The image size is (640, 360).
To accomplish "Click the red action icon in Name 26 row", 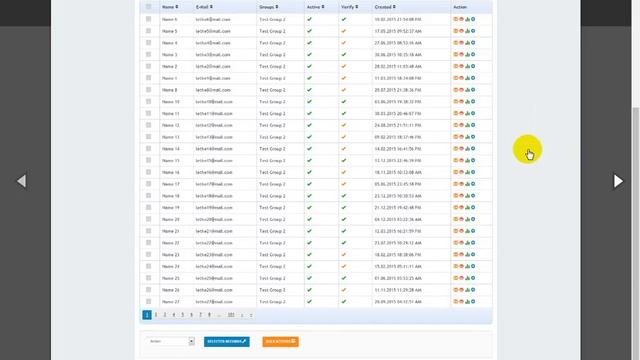I will [x=461, y=290].
